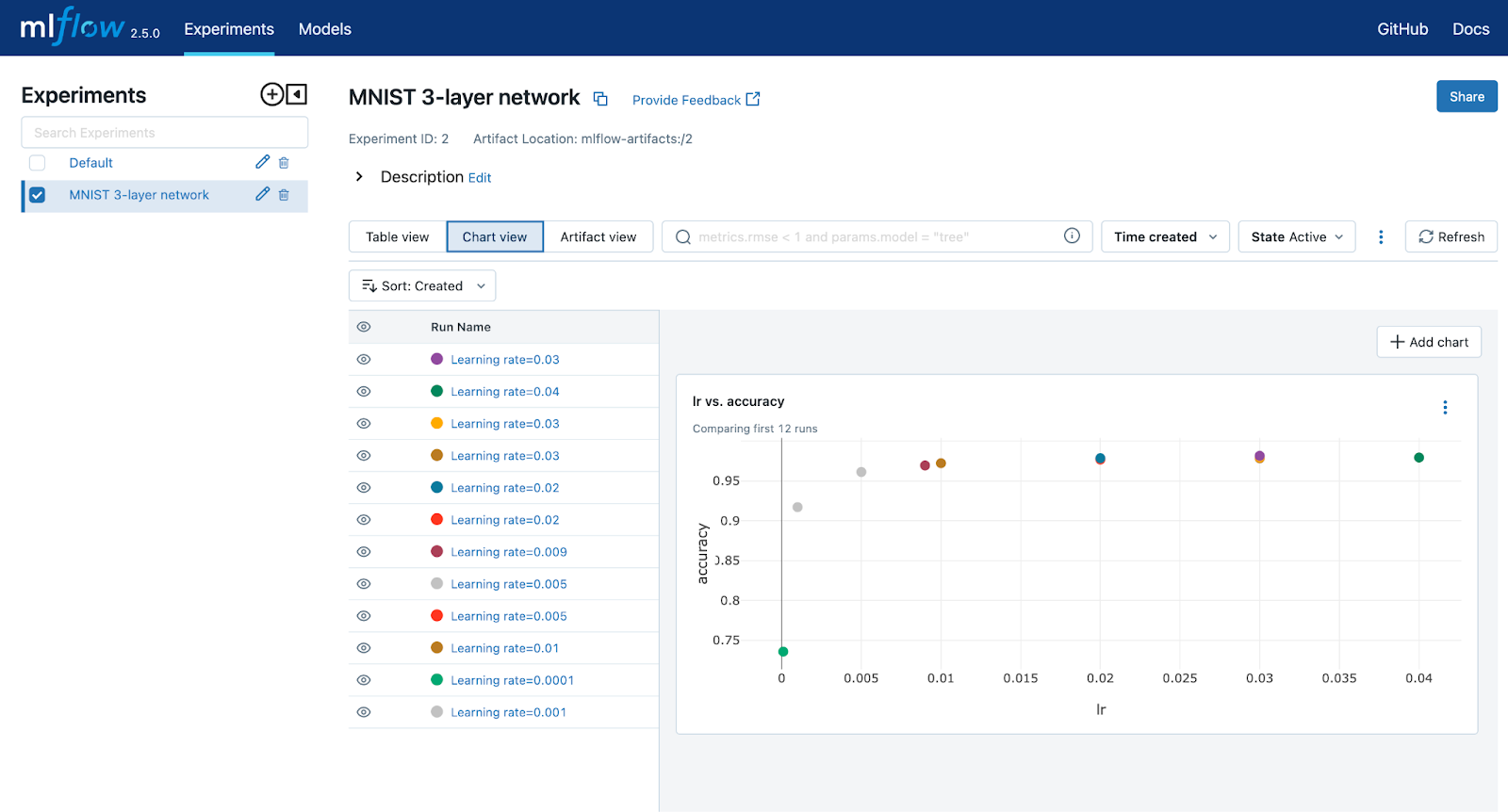Viewport: 1508px width, 812px height.
Task: Hide the Learning rate=0.04 run
Action: pos(364,392)
